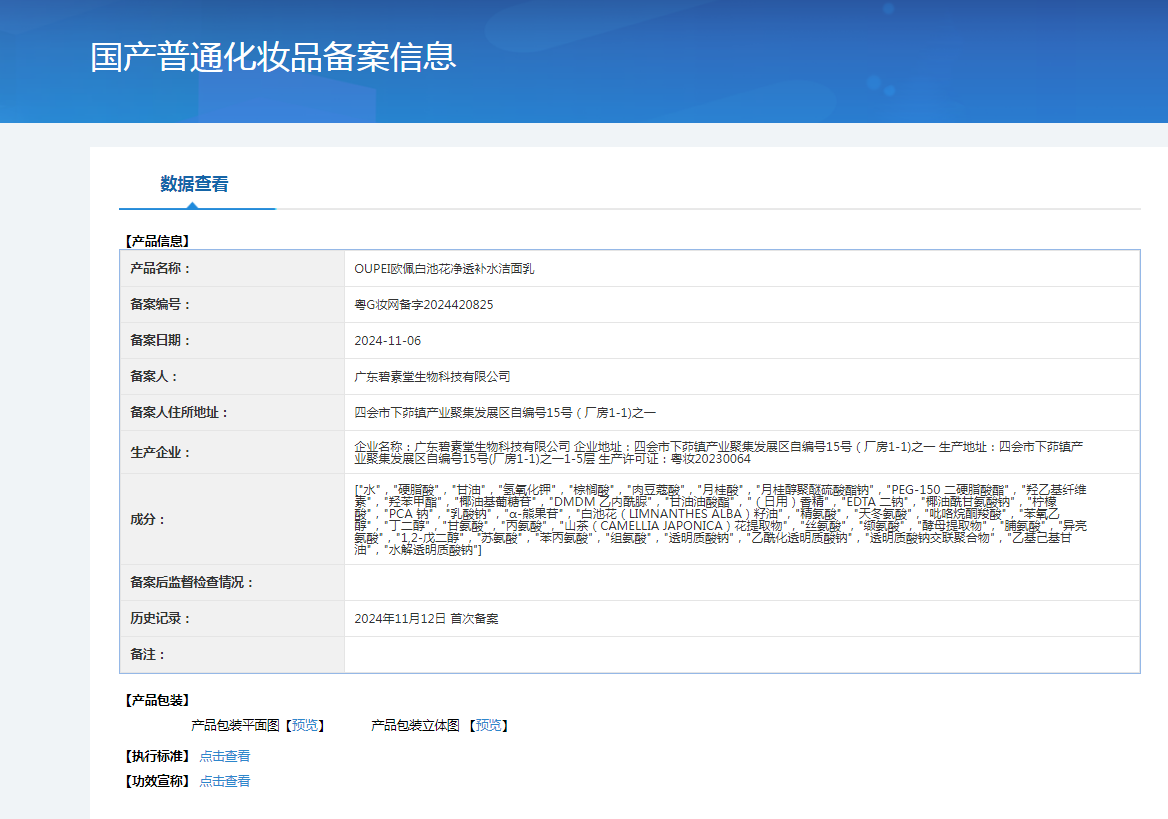
Task: Click the 【产品包装】 section heading
Action: click(155, 700)
